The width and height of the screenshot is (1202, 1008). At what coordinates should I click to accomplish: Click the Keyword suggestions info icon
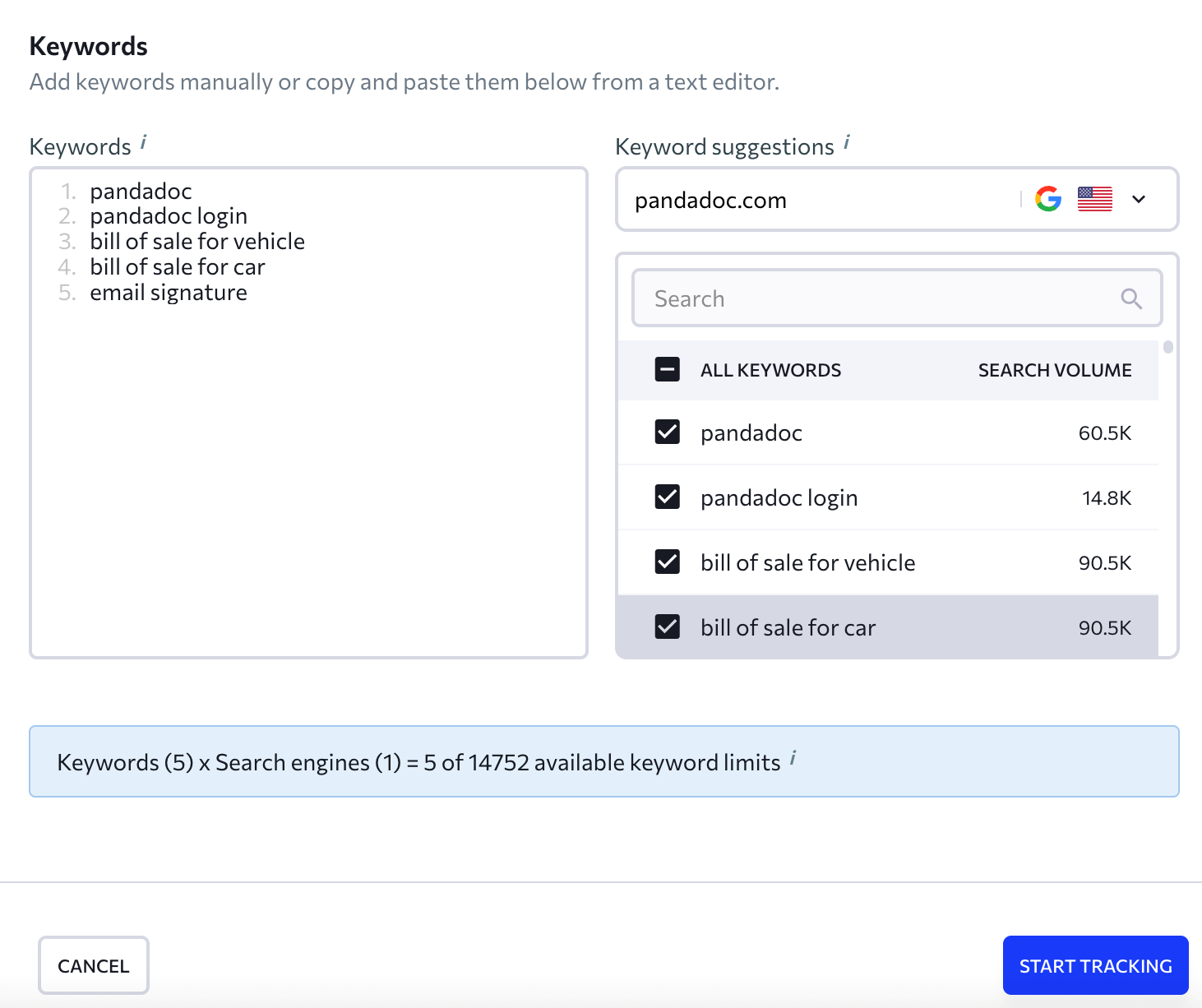[847, 142]
